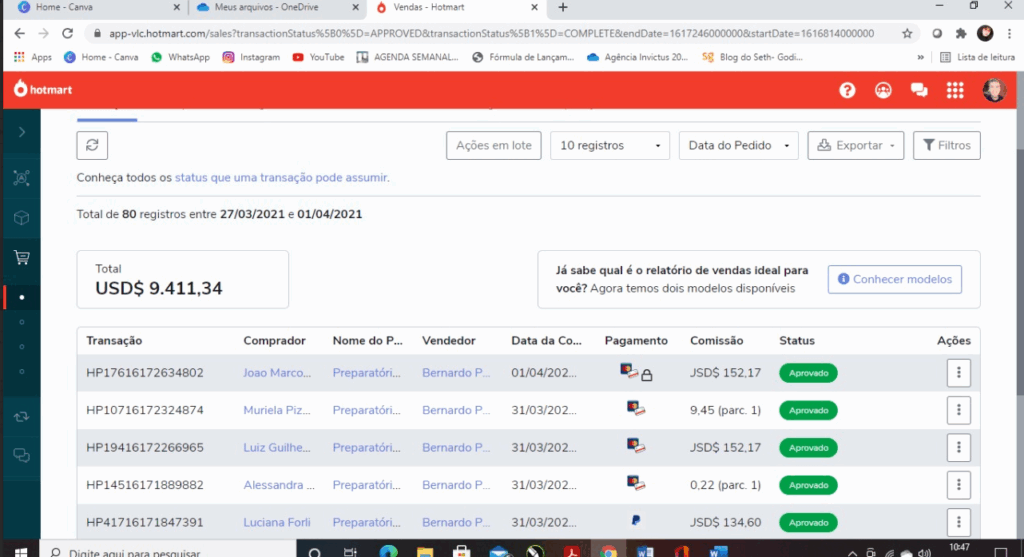
Task: Open actions menu for HP19416172266965
Action: click(x=959, y=447)
